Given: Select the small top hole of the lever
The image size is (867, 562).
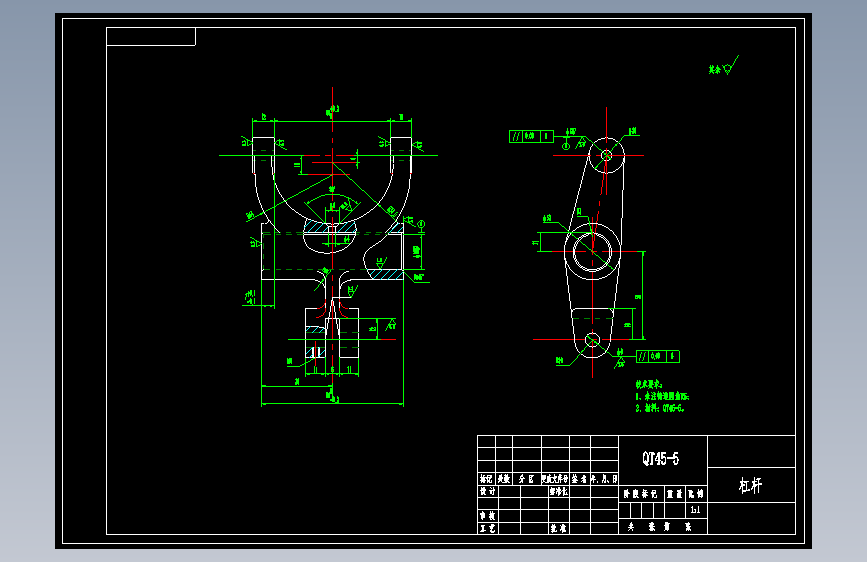Looking at the screenshot, I should coord(607,155).
